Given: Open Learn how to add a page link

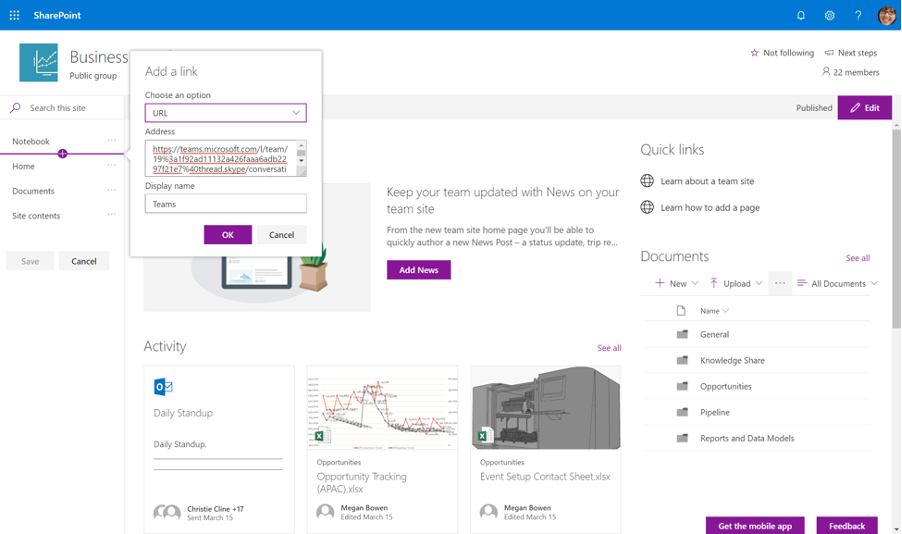Looking at the screenshot, I should click(x=710, y=207).
